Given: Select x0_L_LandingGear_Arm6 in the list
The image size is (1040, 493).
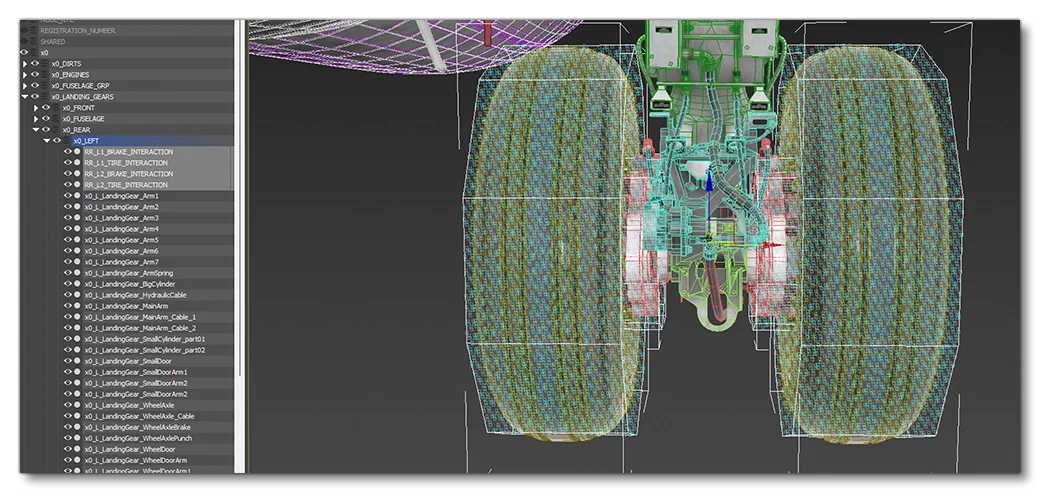Looking at the screenshot, I should (121, 251).
